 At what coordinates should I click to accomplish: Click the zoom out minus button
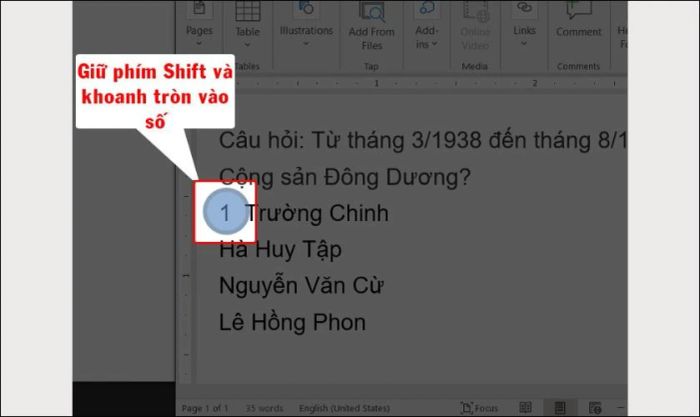pos(621,407)
